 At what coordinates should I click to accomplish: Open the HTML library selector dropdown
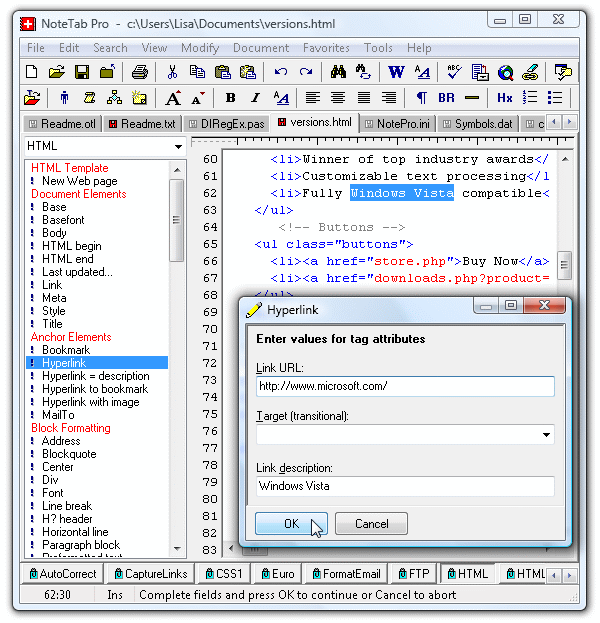pos(178,147)
